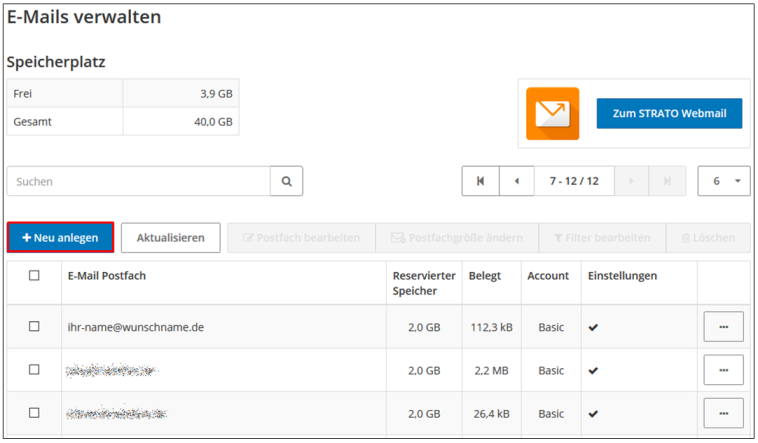
Task: Click the magnifying glass search icon
Action: pyautogui.click(x=286, y=181)
